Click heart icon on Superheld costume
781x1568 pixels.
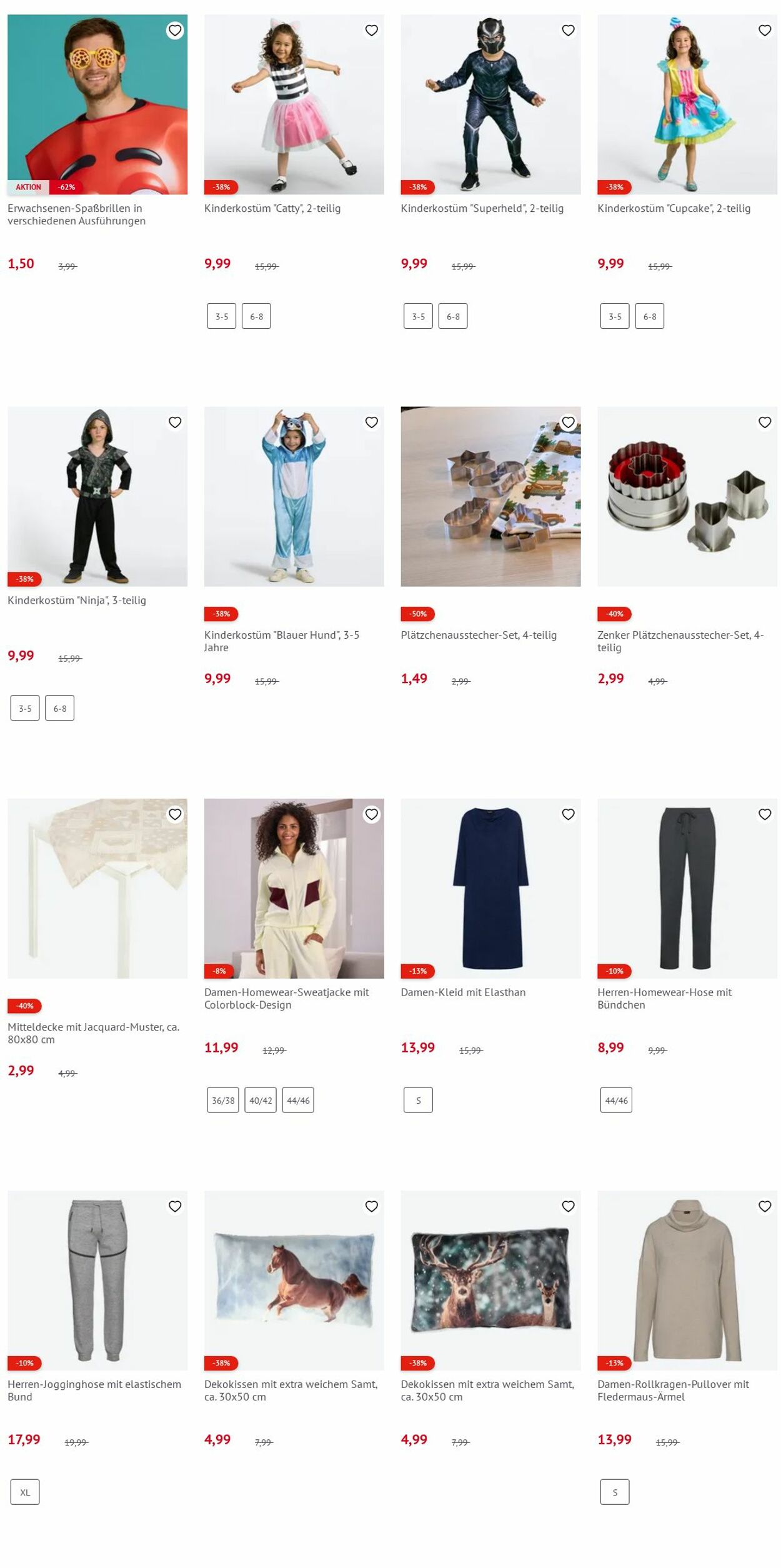click(x=568, y=30)
